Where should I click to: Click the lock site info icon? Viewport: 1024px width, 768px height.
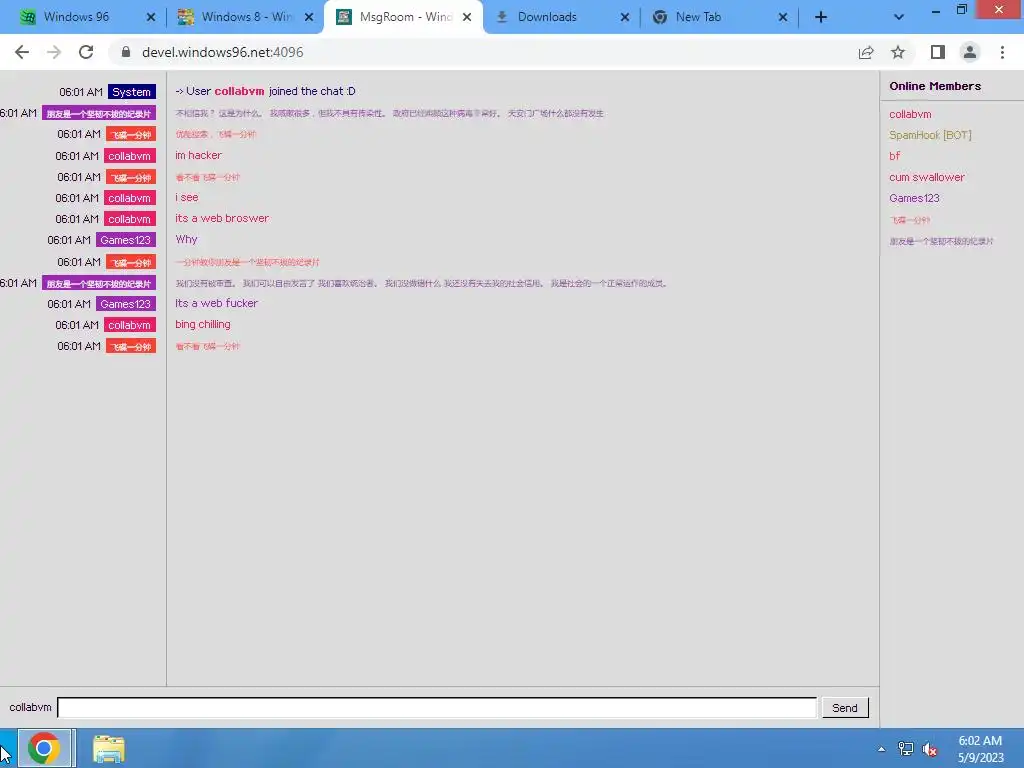point(126,52)
